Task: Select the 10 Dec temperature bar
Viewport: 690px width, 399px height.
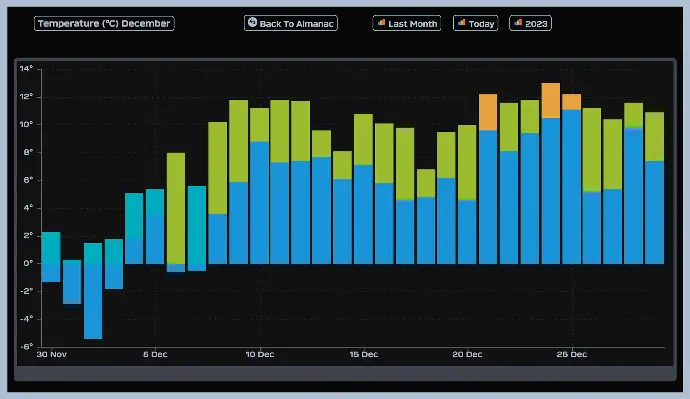Action: coord(259,186)
